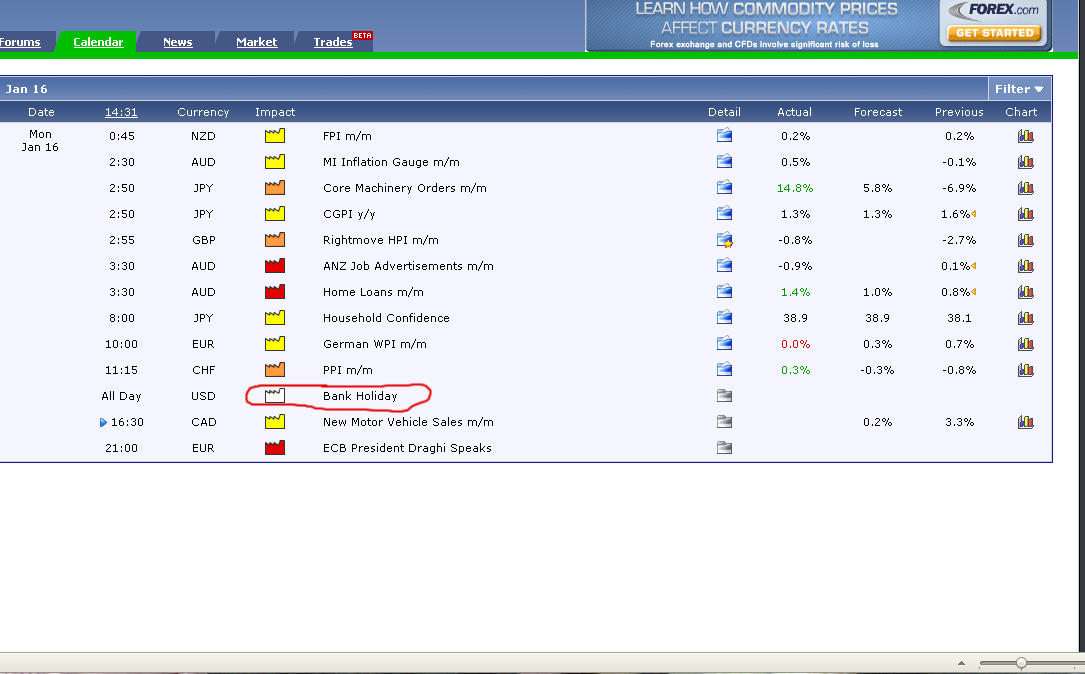1085x674 pixels.
Task: Show chart for CGPI y/y
Action: (1025, 214)
